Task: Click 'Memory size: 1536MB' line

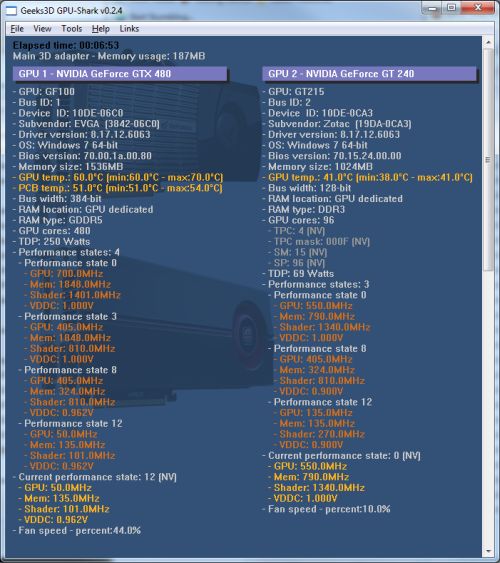Action: pyautogui.click(x=68, y=167)
